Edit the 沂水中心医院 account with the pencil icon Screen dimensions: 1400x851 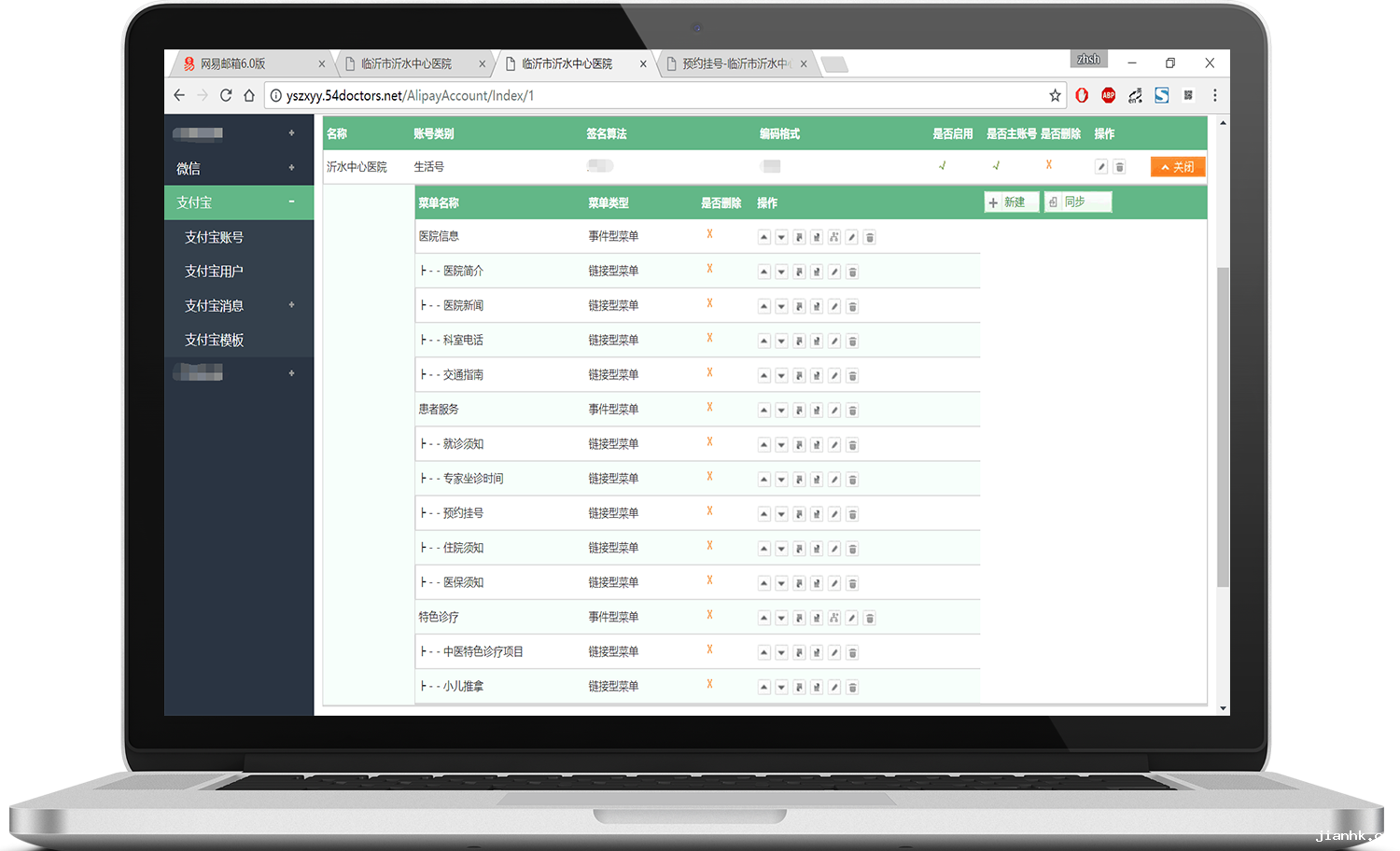[x=1101, y=167]
